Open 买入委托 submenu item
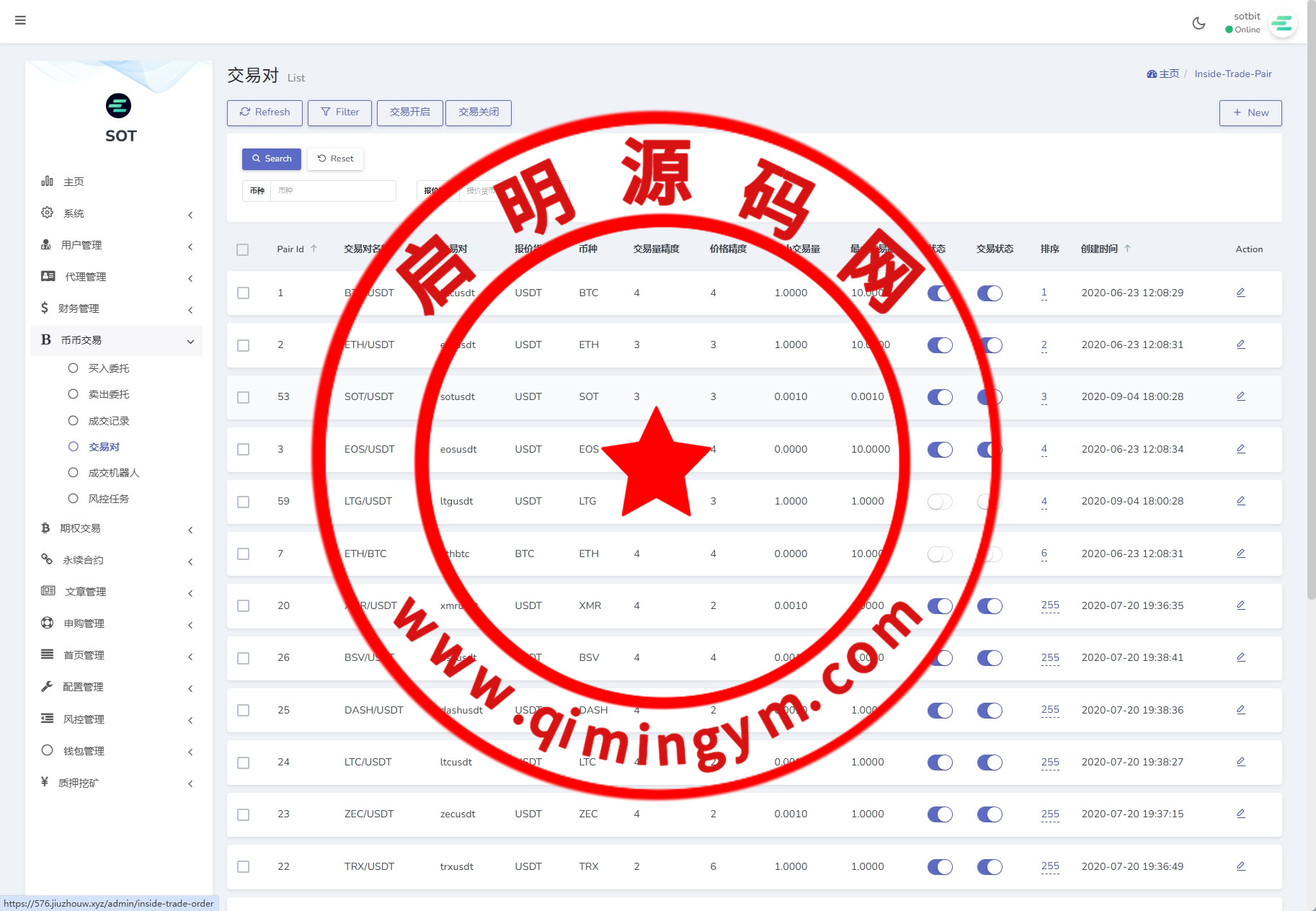 point(109,368)
